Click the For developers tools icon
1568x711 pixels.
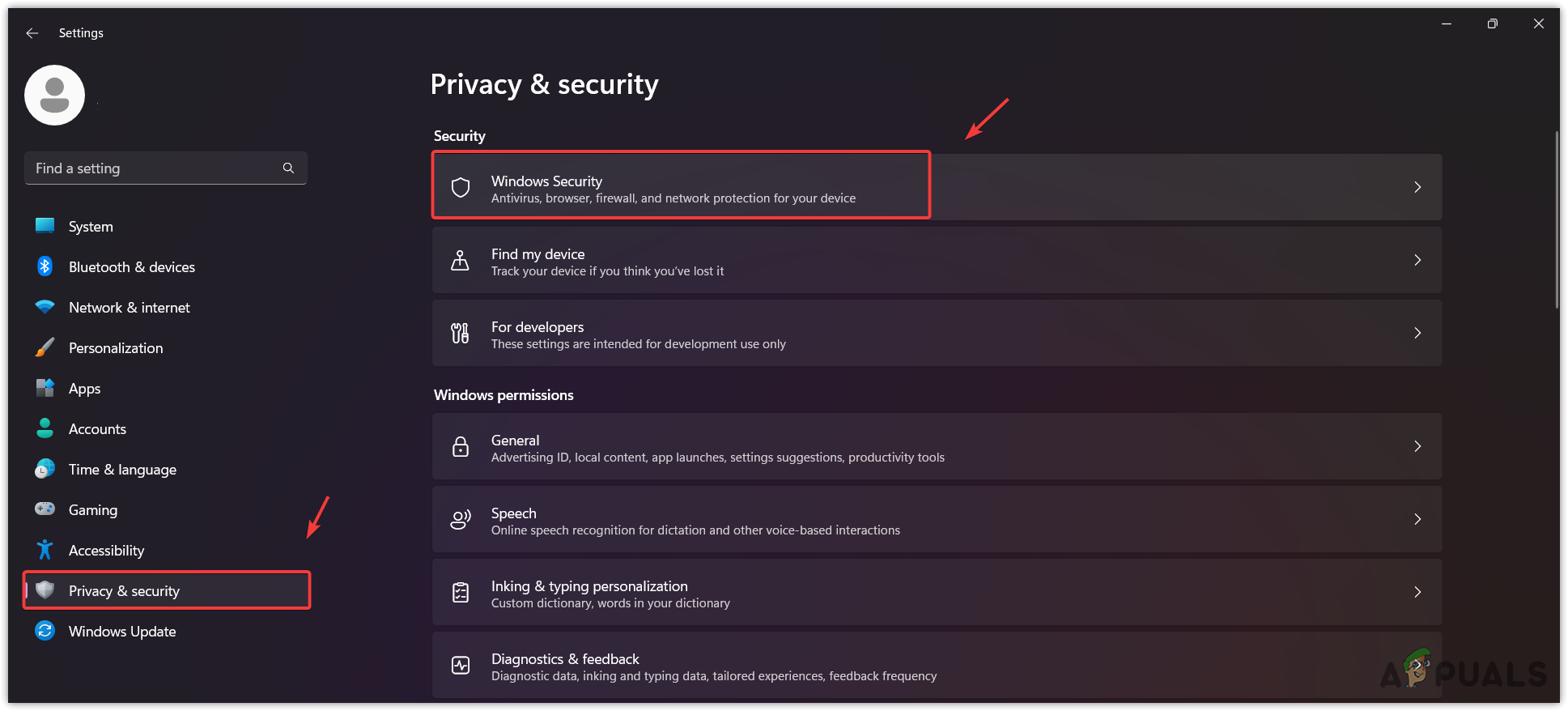[x=460, y=333]
